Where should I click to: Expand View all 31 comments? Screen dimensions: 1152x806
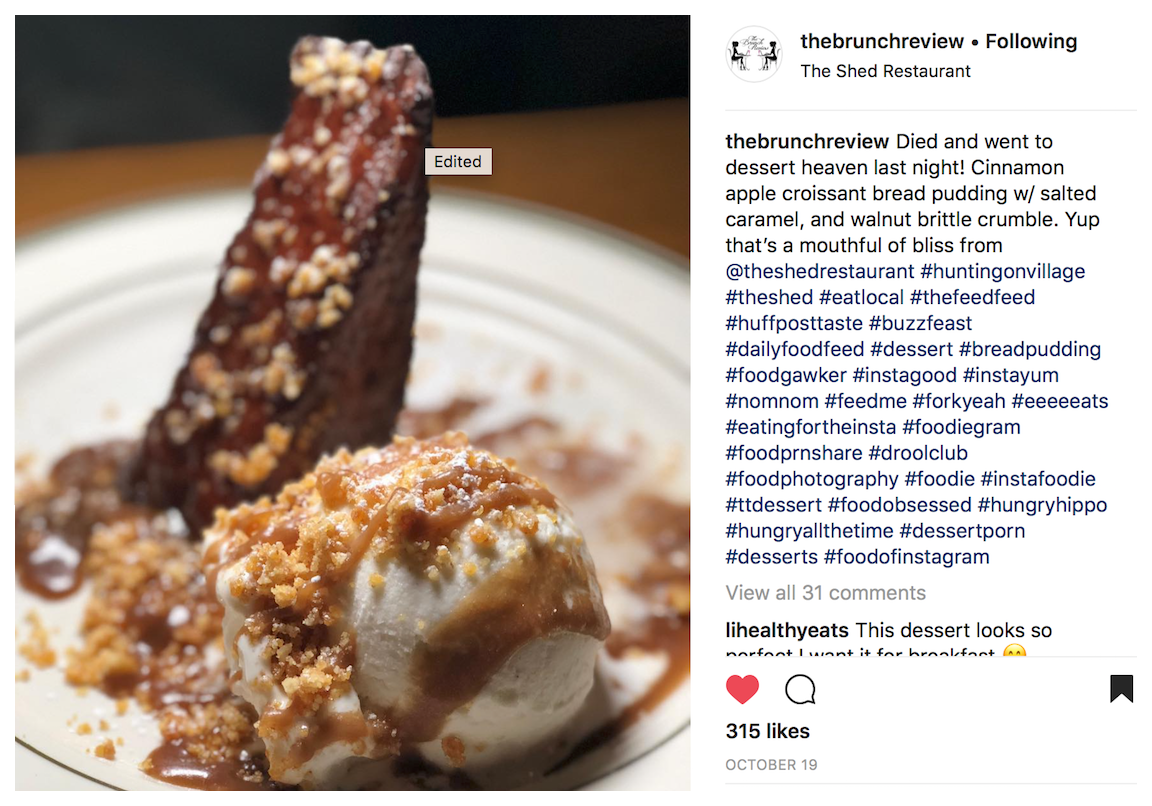point(825,593)
